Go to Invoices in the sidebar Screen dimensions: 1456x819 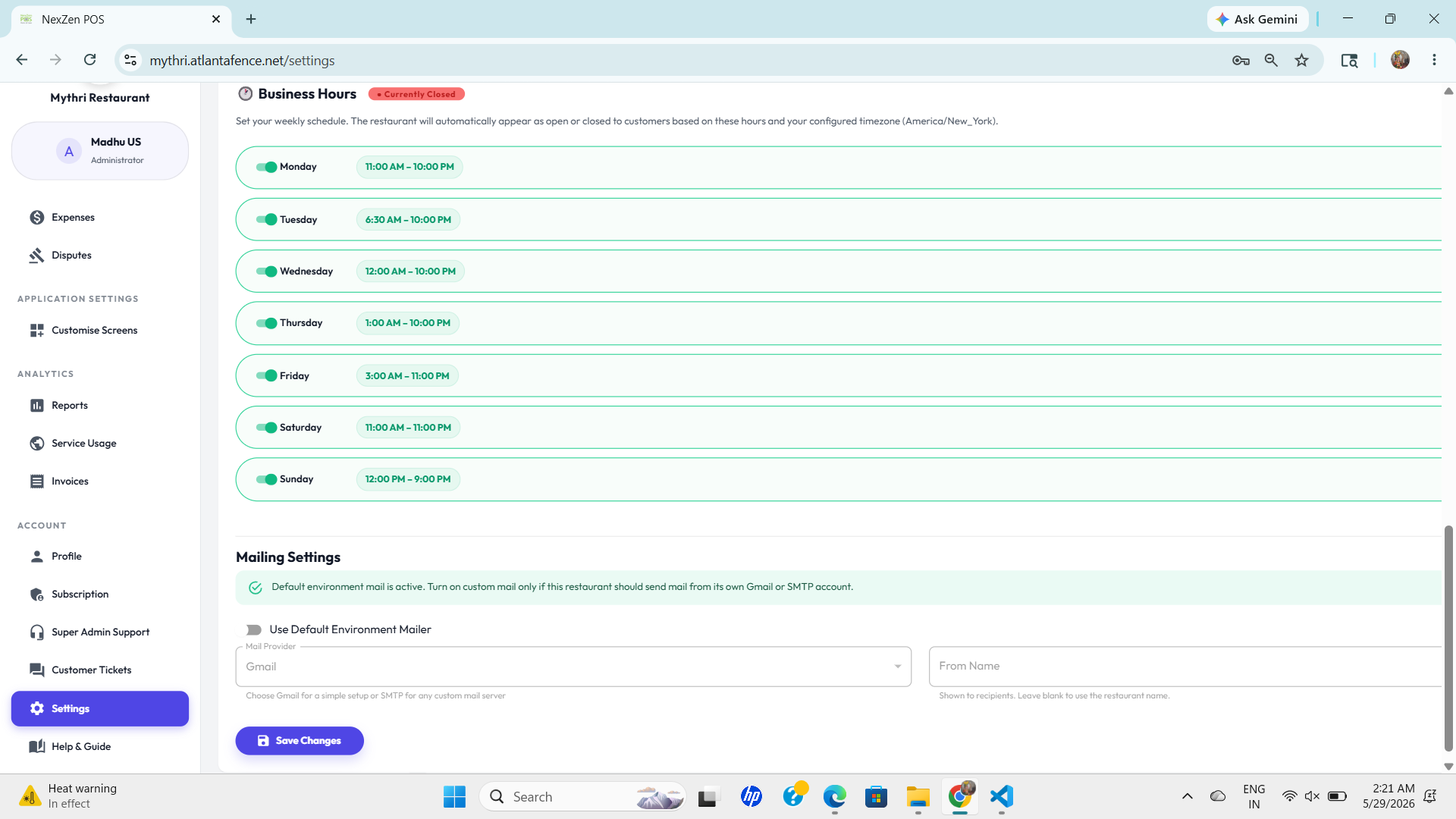coord(100,482)
